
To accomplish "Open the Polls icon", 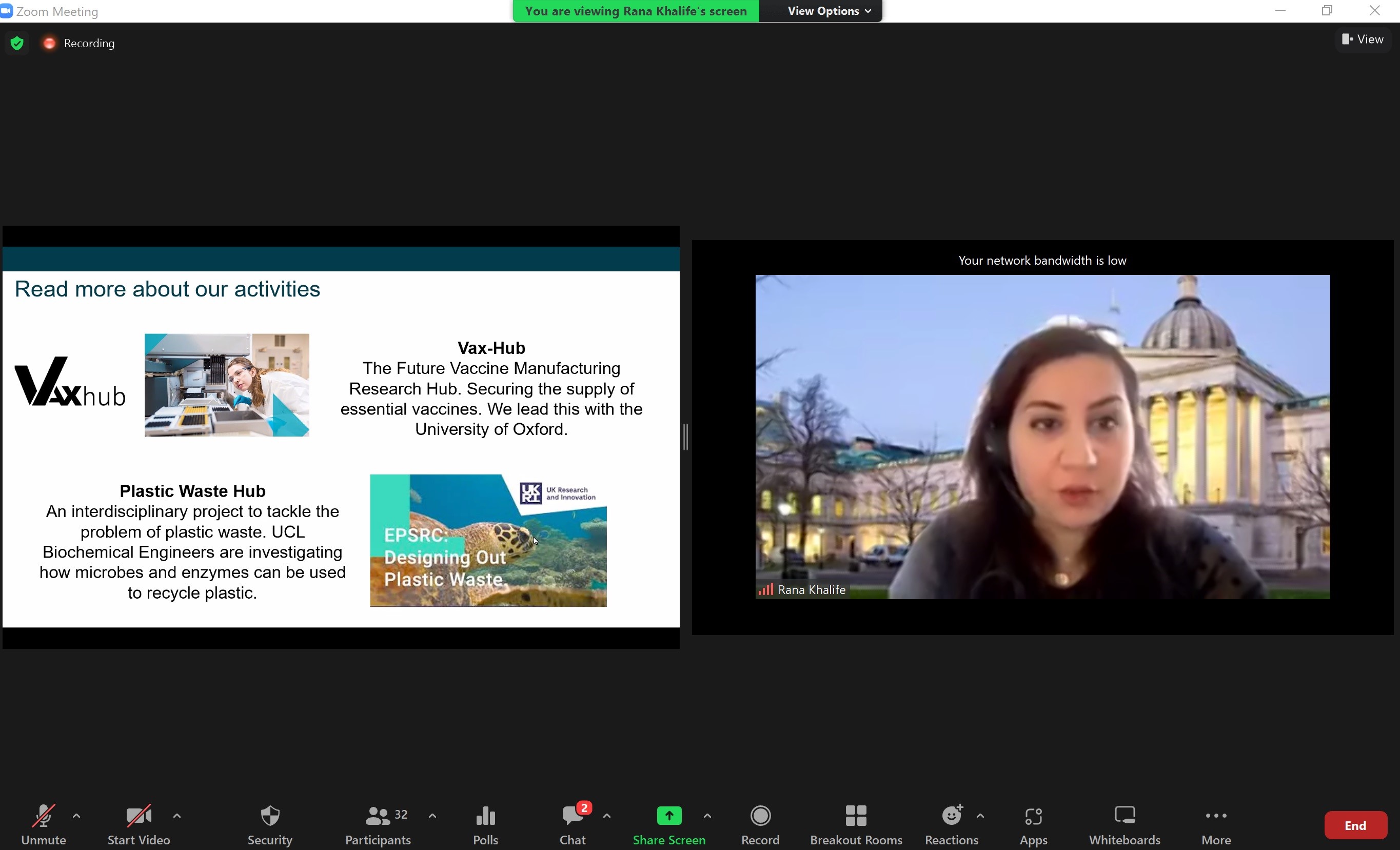I will (x=485, y=816).
